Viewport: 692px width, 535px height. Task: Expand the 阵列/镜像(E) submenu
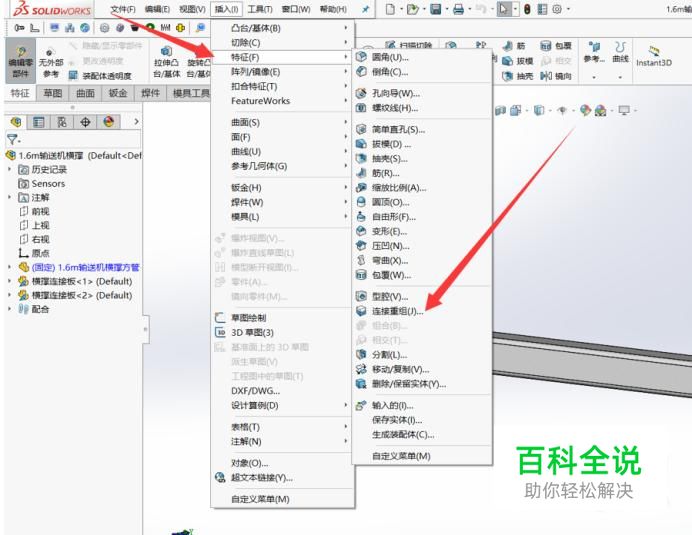[282, 72]
